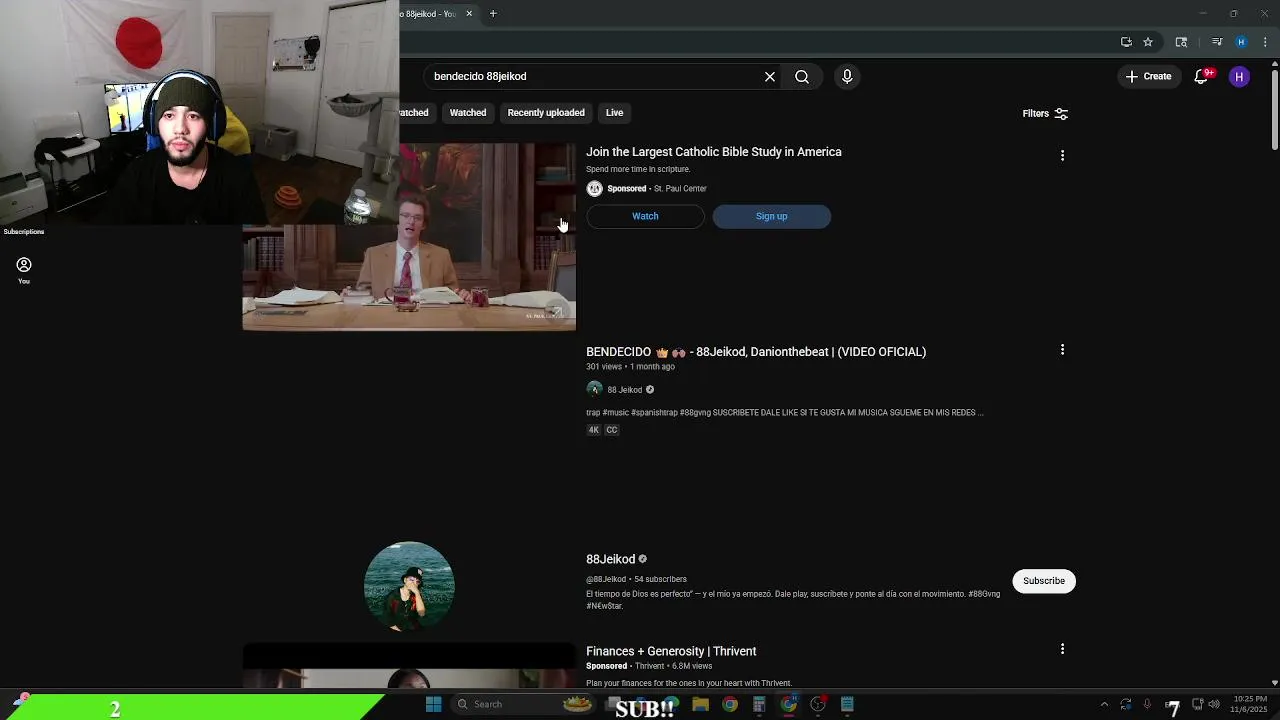Screen dimensions: 1280x720
Task: Open a new browser tab
Action: (493, 13)
